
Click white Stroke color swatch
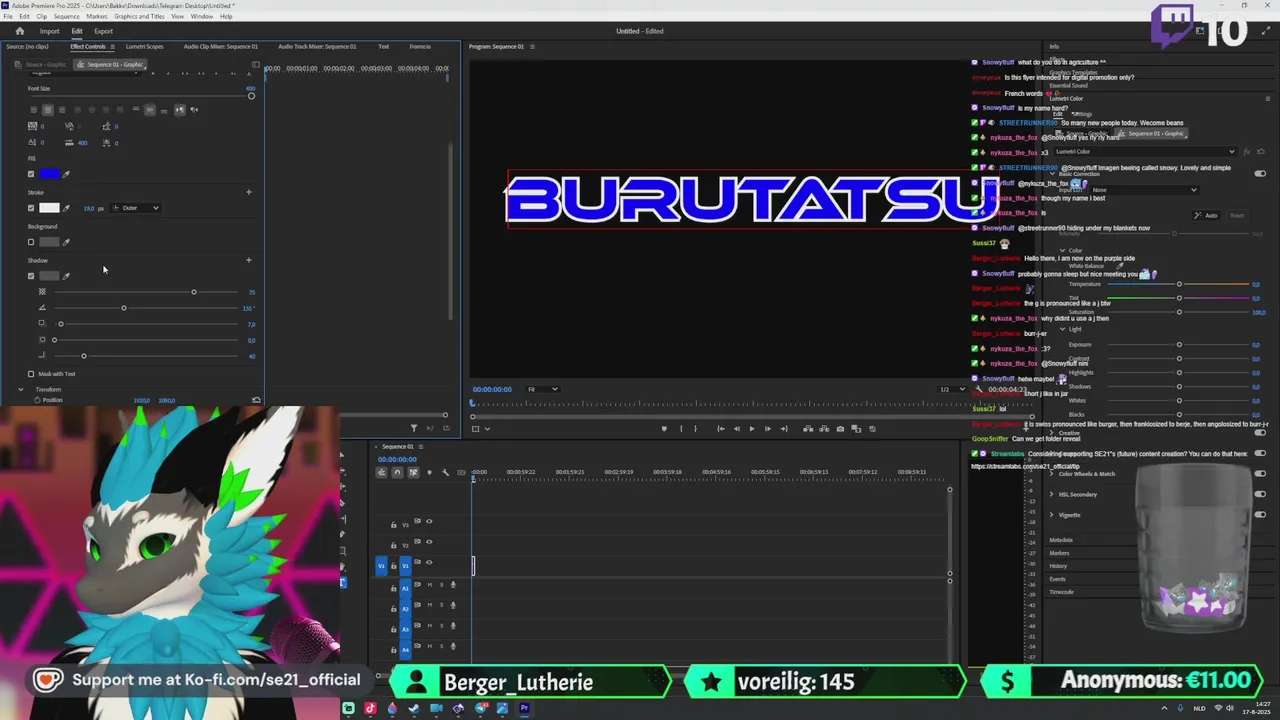[49, 208]
